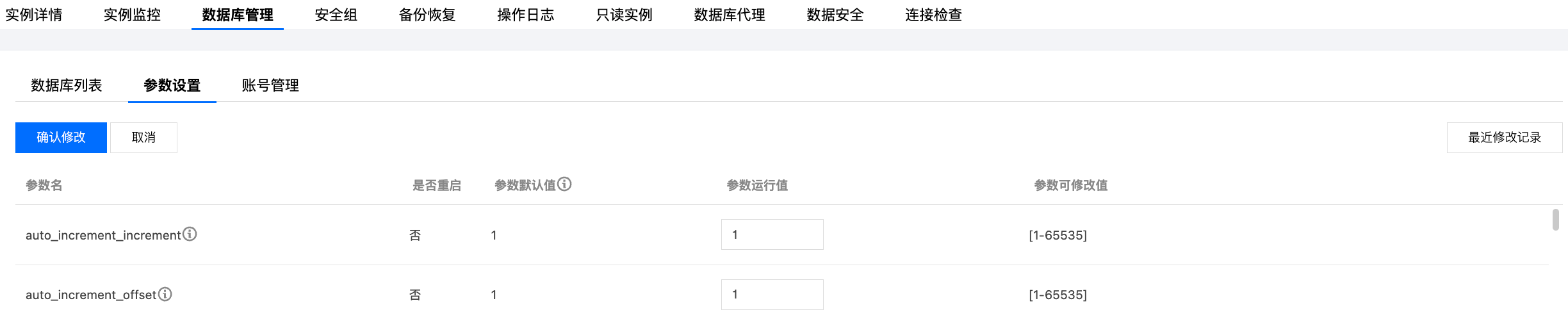Click the parameter list vertical scrollbar
The width and height of the screenshot is (1568, 319).
click(1555, 220)
